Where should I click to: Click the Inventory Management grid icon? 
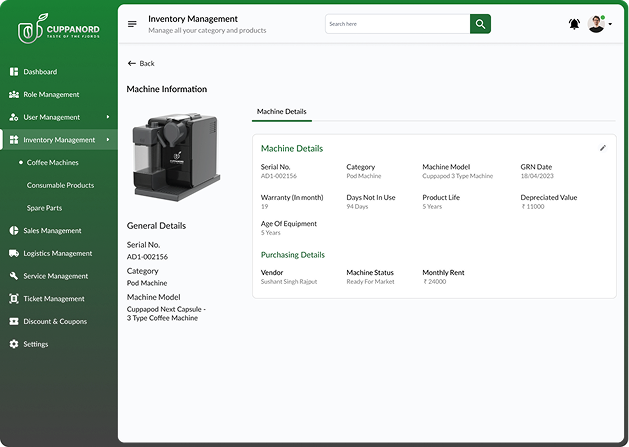14,140
